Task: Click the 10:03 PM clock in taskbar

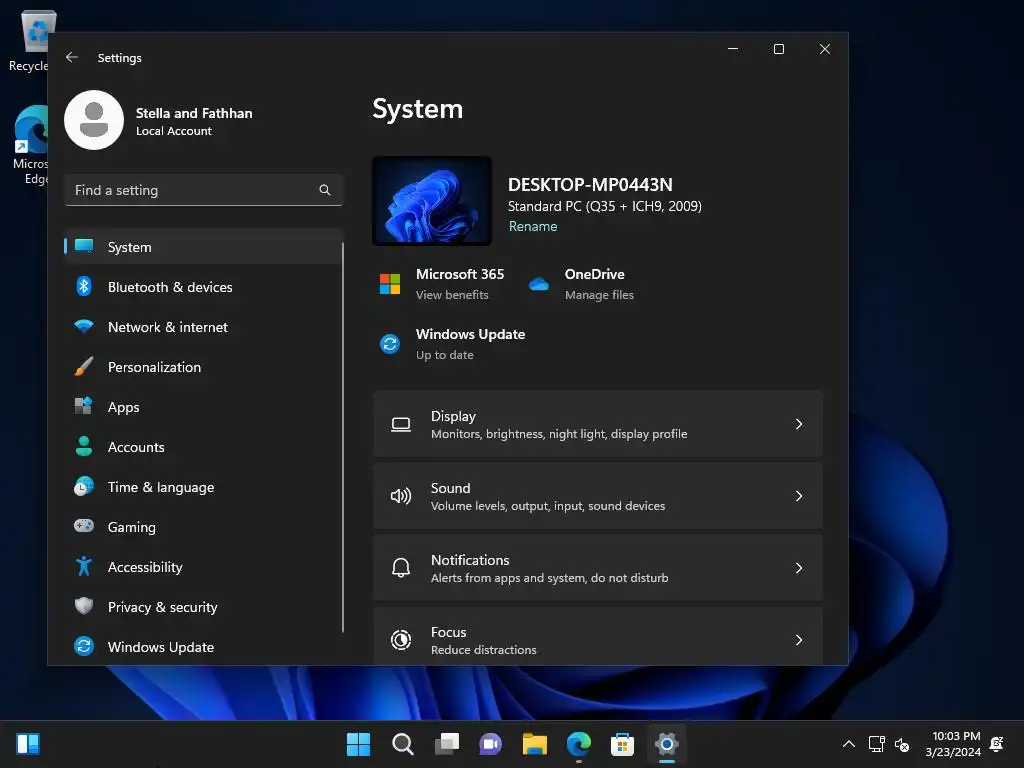Action: (x=955, y=736)
